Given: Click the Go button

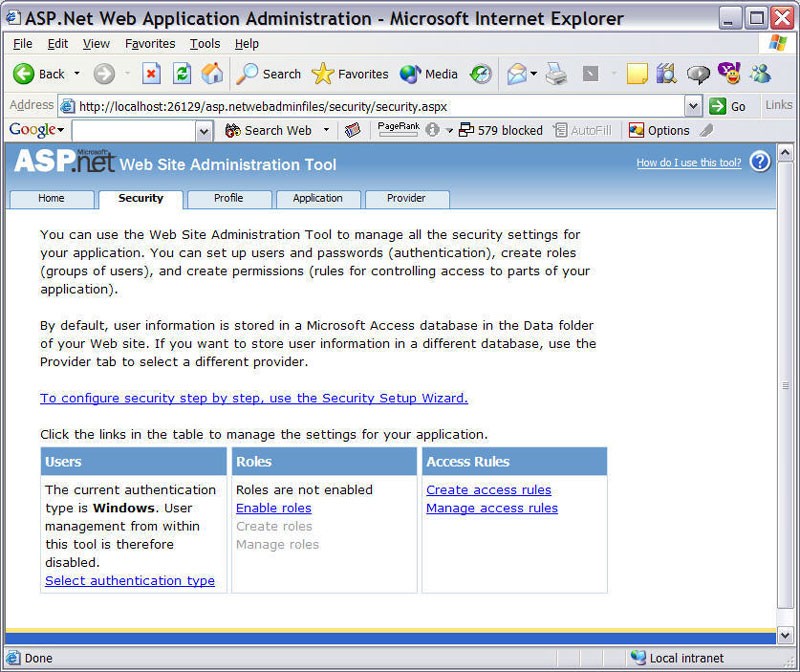Looking at the screenshot, I should 728,106.
